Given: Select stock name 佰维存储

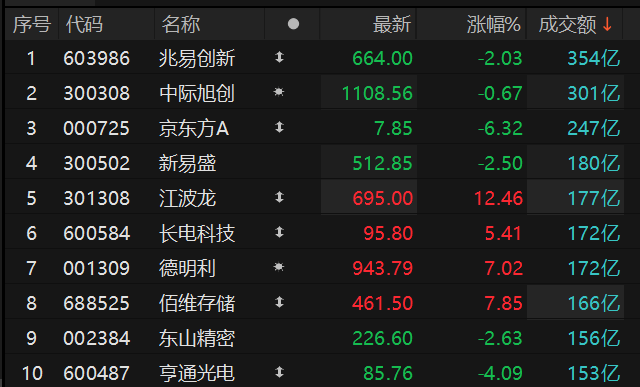Looking at the screenshot, I should (197, 303).
